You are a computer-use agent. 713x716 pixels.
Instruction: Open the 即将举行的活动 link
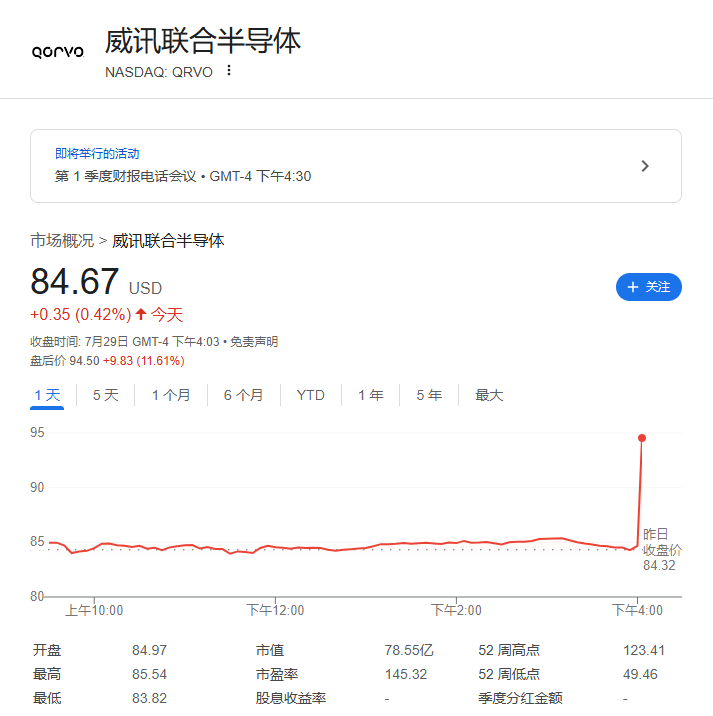coord(97,153)
